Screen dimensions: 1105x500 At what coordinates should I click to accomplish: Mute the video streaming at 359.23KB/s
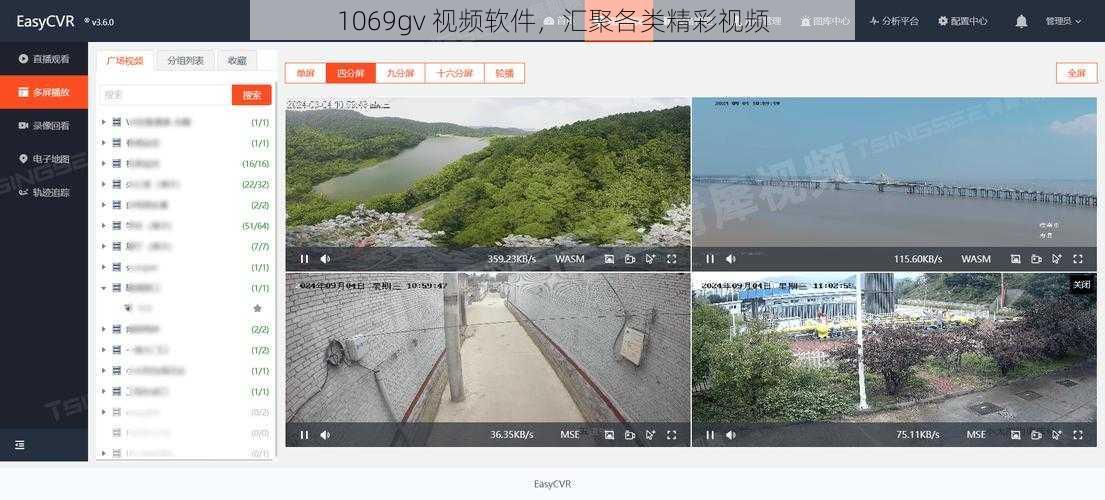[325, 259]
